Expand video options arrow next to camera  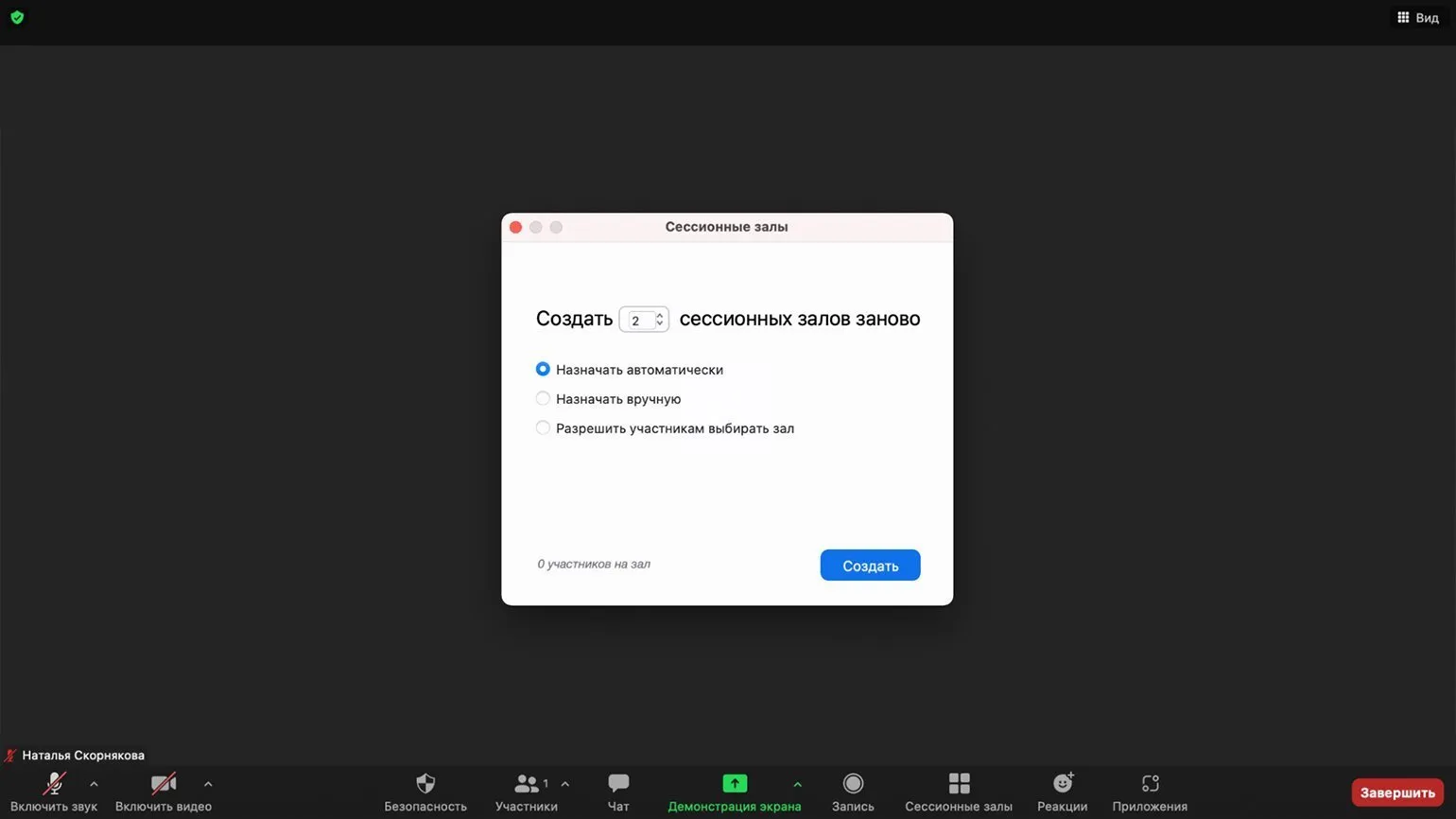pyautogui.click(x=208, y=784)
